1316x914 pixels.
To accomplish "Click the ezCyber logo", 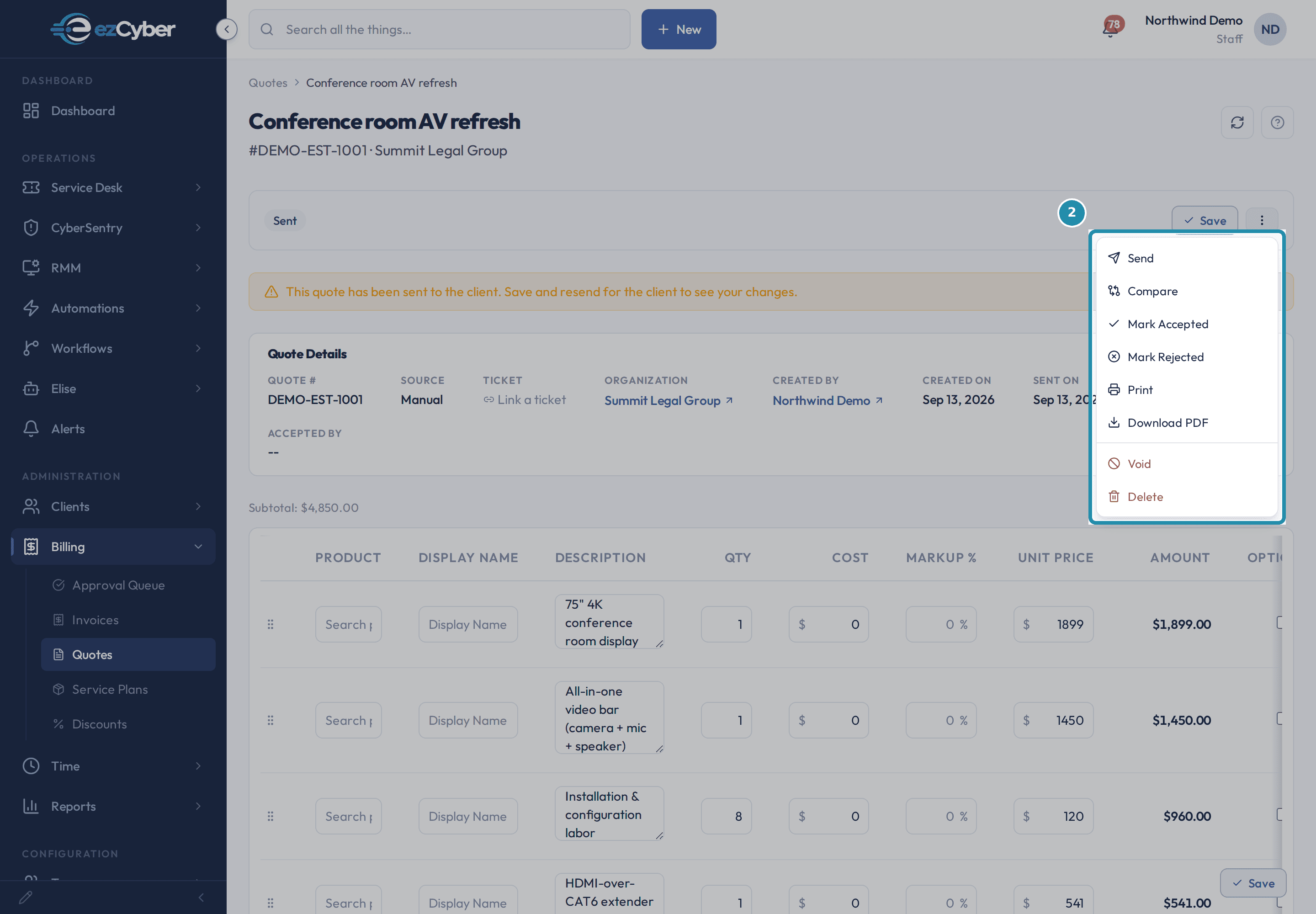I will (x=113, y=29).
